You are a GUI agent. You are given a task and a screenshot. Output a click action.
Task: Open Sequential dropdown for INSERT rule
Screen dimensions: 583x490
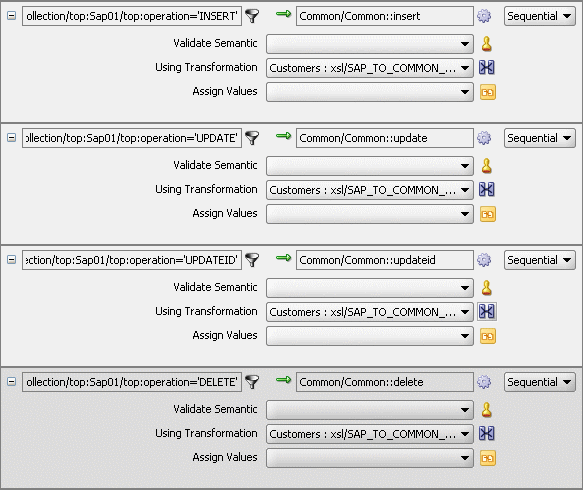[x=539, y=16]
